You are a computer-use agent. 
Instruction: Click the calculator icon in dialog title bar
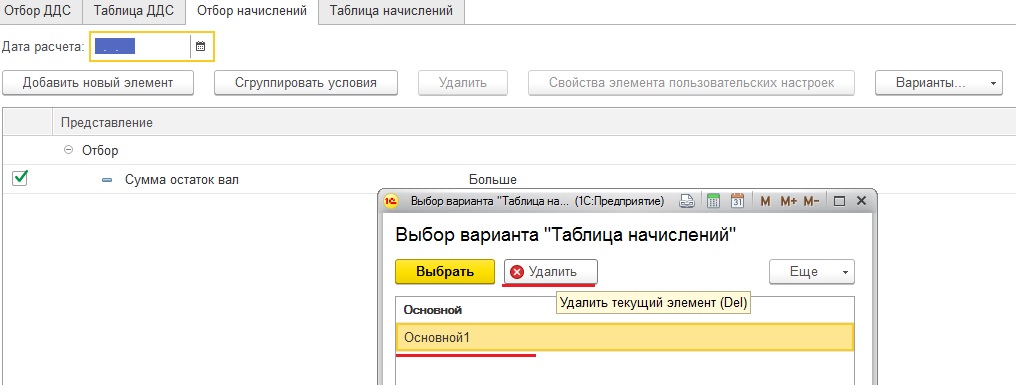713,202
